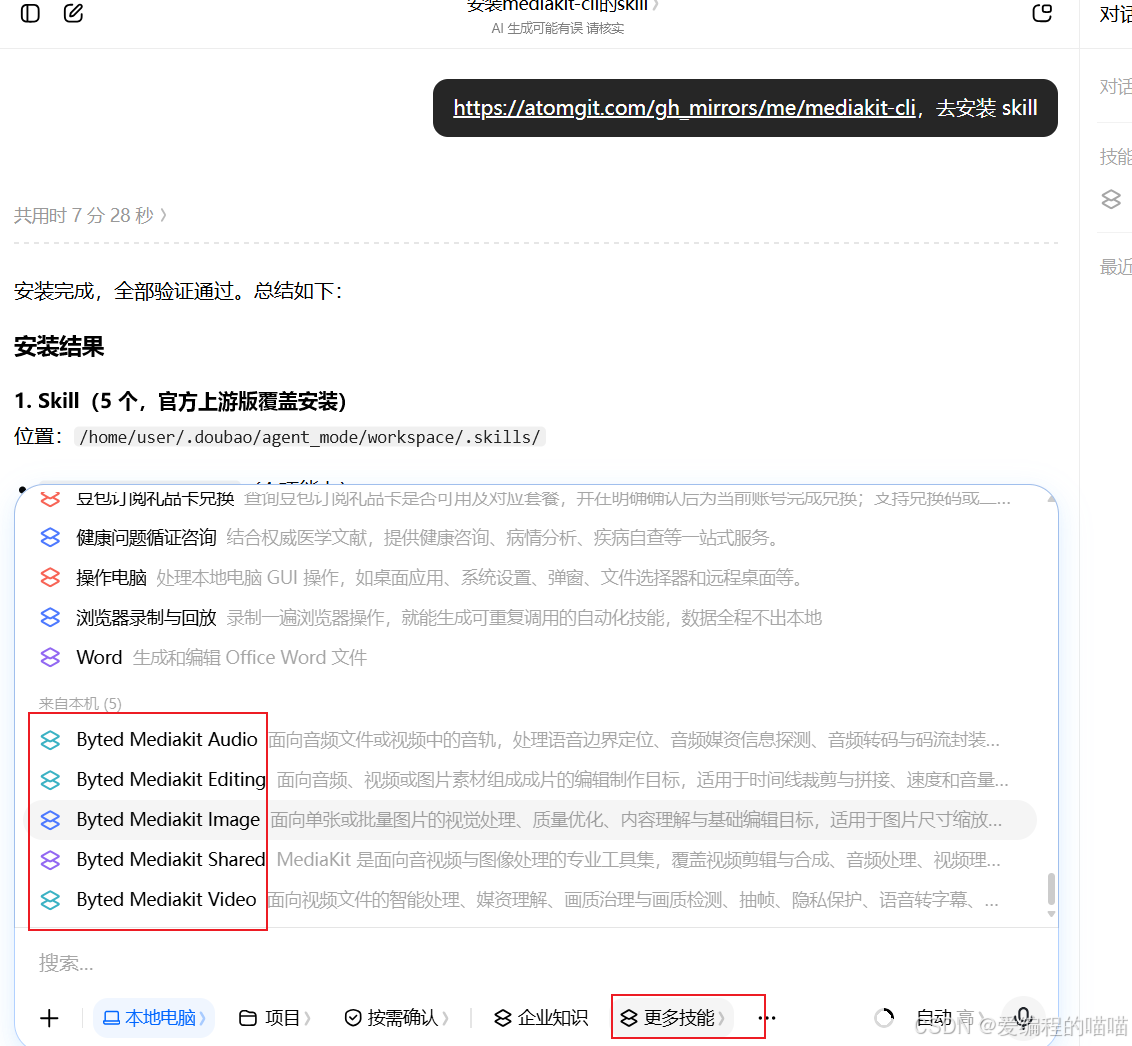Click the 企业知识 layers icon
This screenshot has height=1046, width=1132.
(502, 1019)
